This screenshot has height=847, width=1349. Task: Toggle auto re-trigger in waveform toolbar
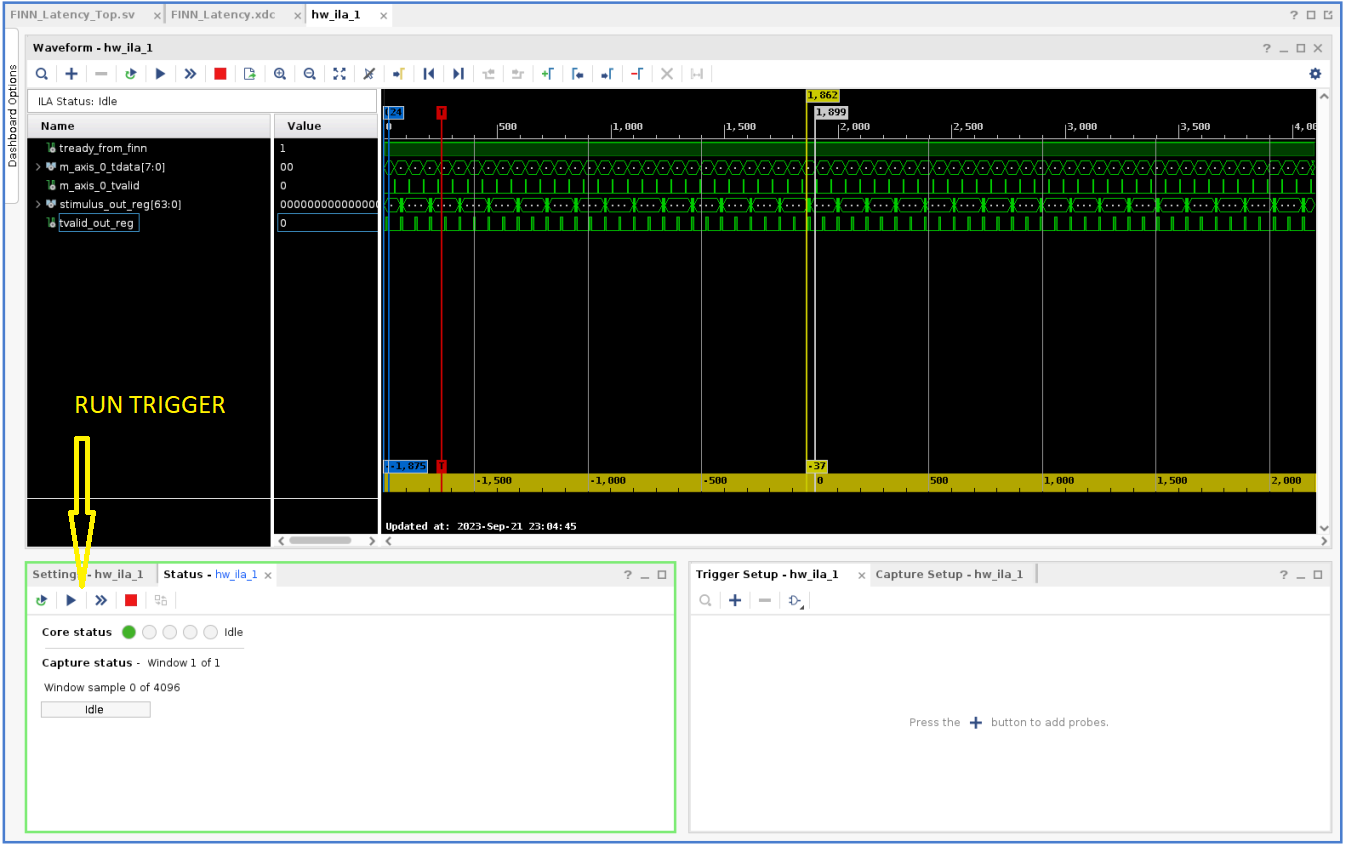pos(130,74)
